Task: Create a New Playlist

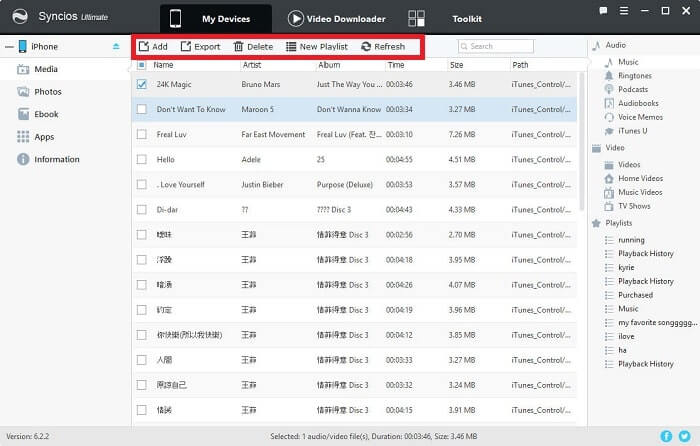Action: pos(317,46)
